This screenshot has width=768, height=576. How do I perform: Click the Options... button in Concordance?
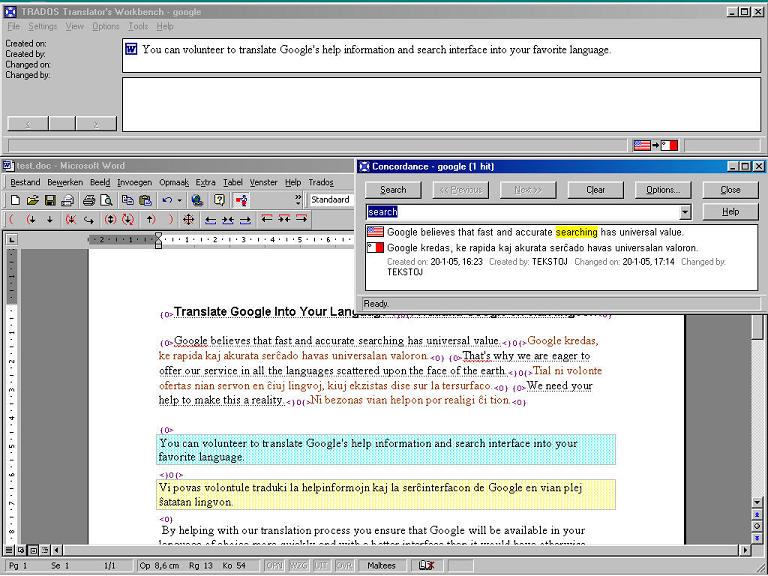pyautogui.click(x=662, y=190)
